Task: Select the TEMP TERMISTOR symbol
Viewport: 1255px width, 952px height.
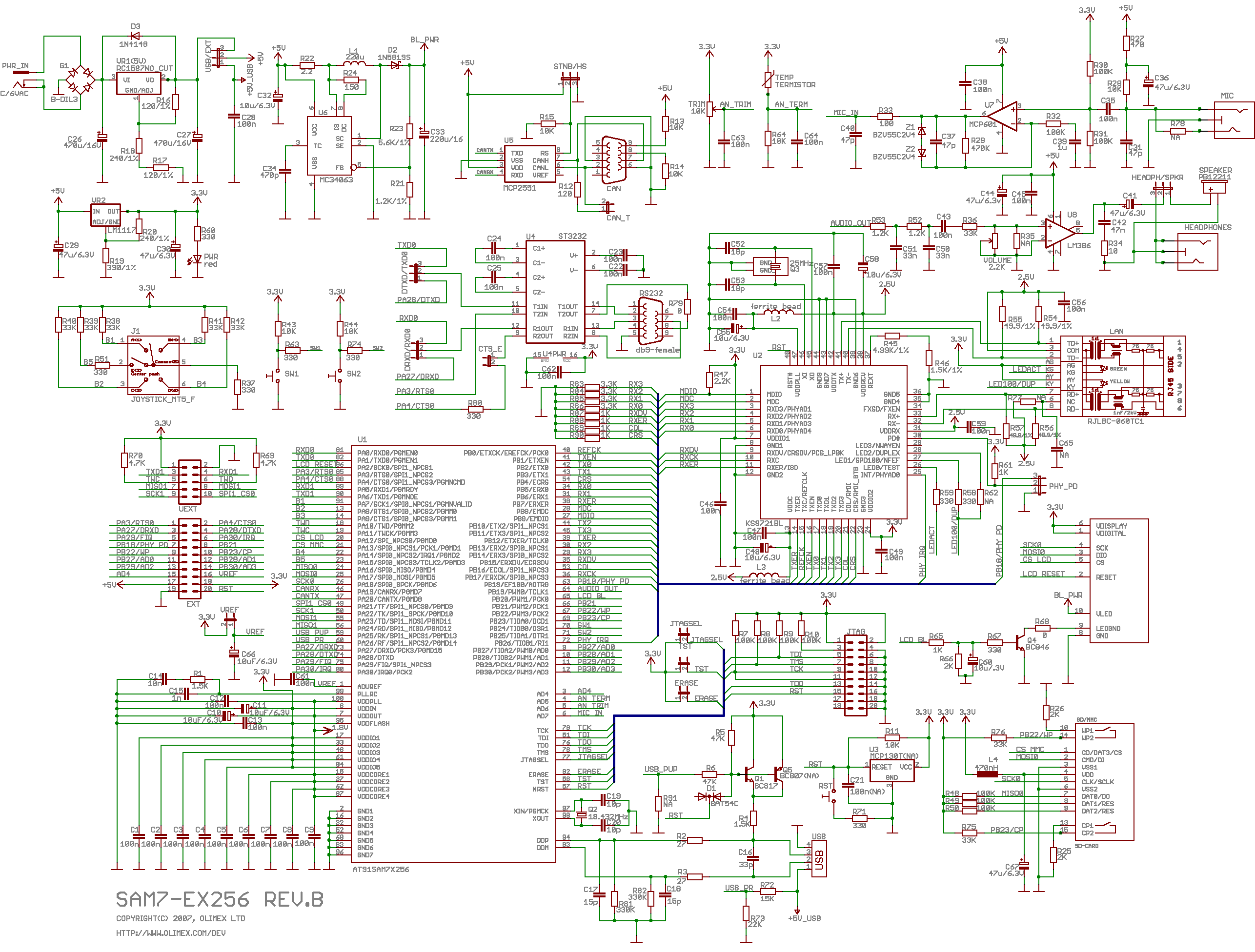Action: tap(768, 80)
